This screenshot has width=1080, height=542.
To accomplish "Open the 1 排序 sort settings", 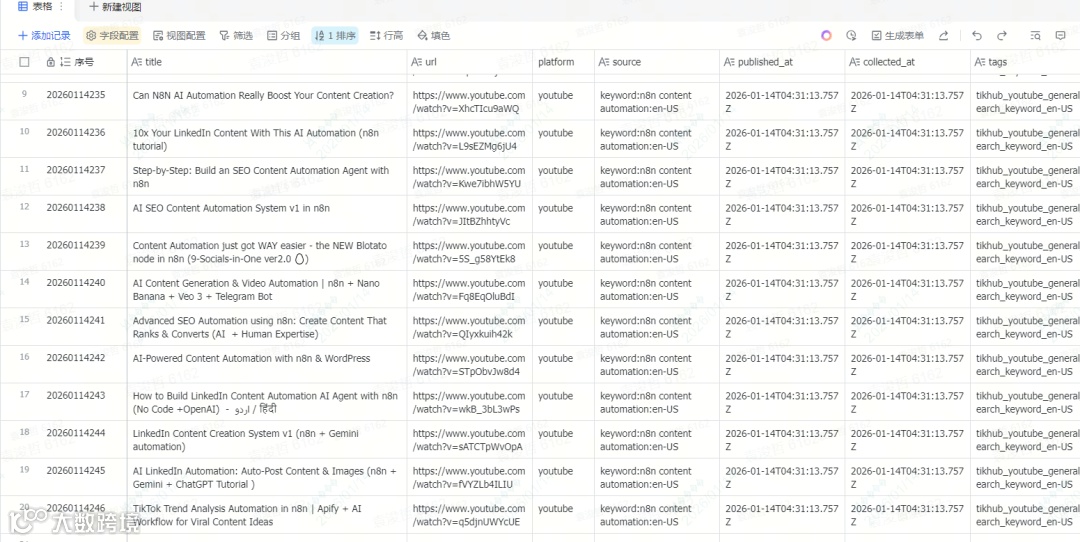I will tap(335, 36).
